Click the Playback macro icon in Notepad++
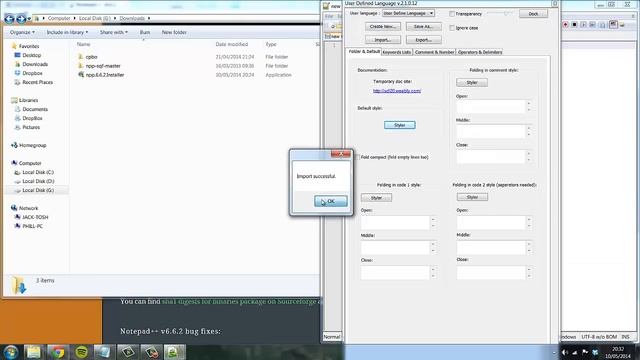Viewport: 640px width, 360px height. click(583, 25)
